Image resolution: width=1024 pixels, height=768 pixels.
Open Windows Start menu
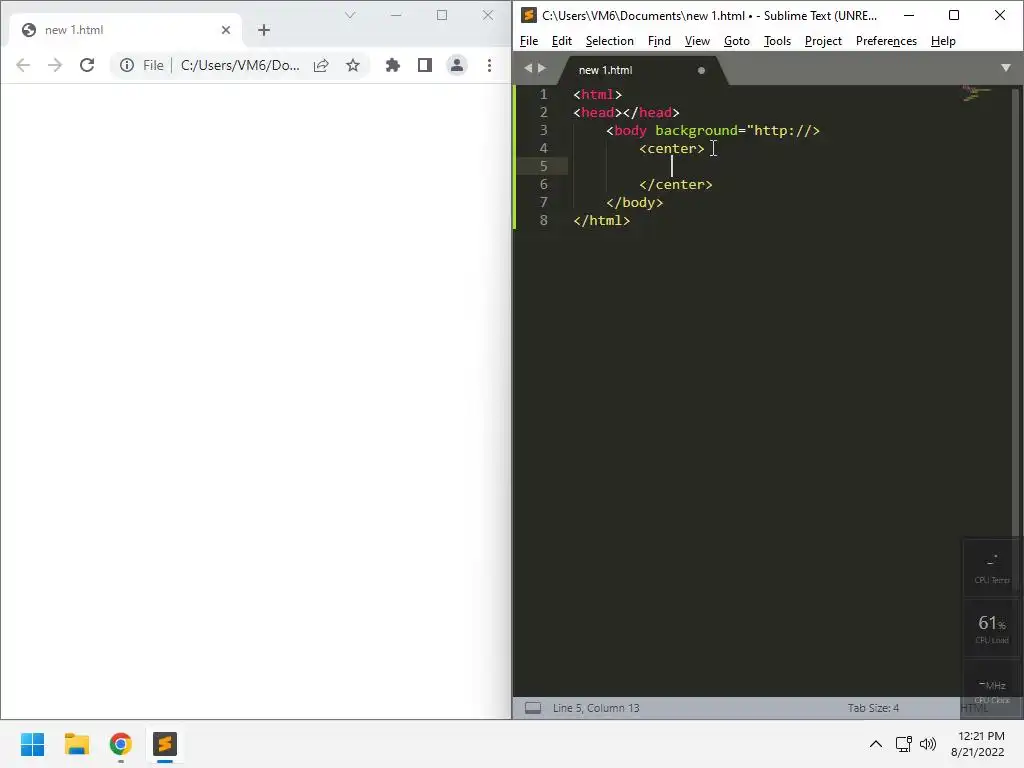point(33,744)
